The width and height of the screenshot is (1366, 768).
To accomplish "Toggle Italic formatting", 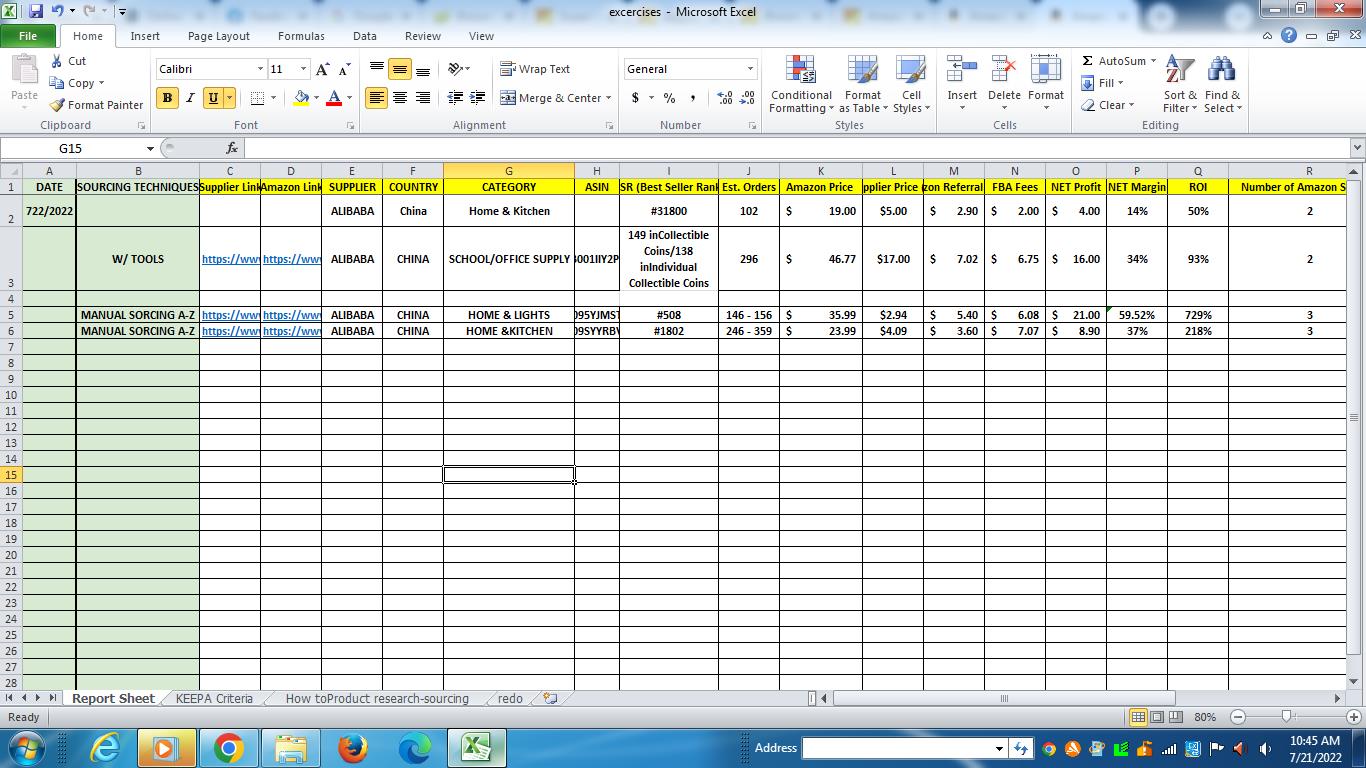I will [190, 98].
